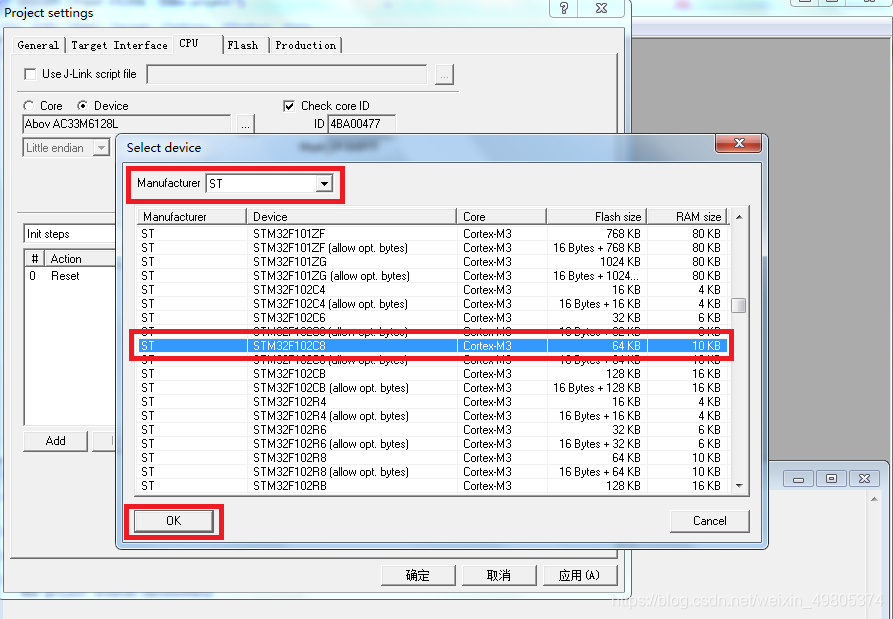
Task: Select STM32F102R8 (allow opt. bytes) row
Action: 432,472
